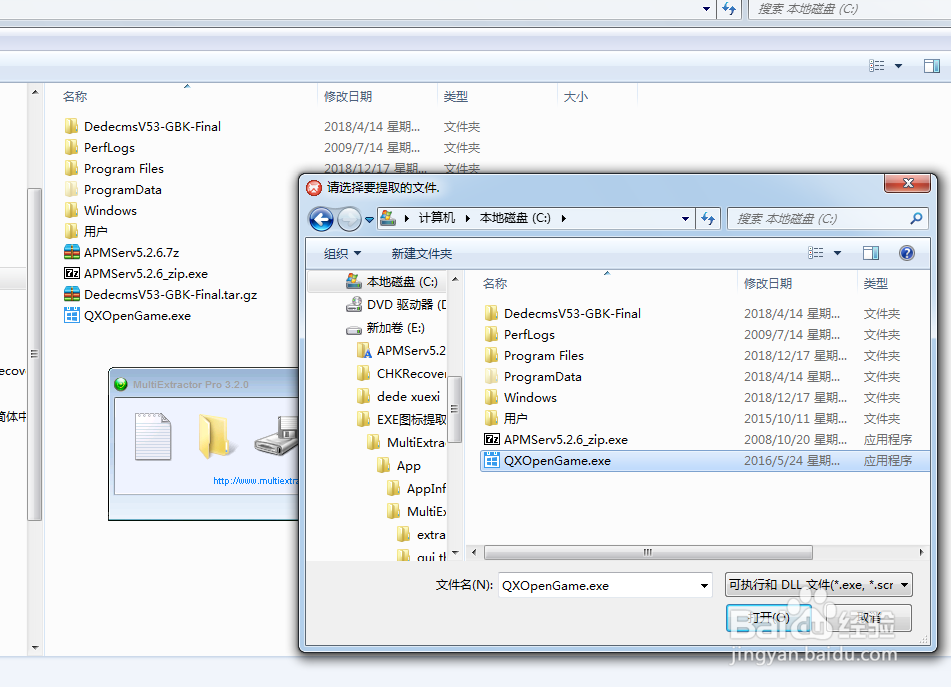Click MultiExtractor's drive icon
The image size is (951, 687).
click(276, 437)
